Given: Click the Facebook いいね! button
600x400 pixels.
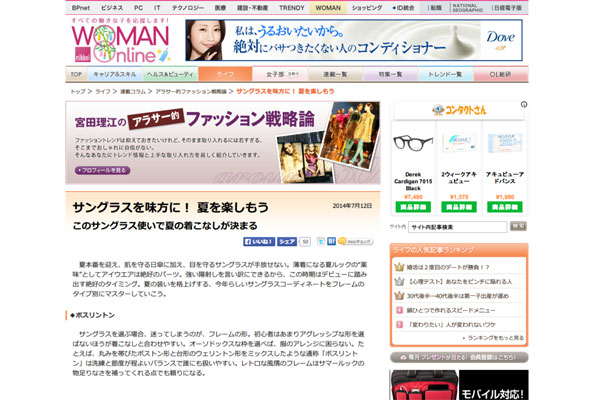Looking at the screenshot, I should [x=259, y=242].
